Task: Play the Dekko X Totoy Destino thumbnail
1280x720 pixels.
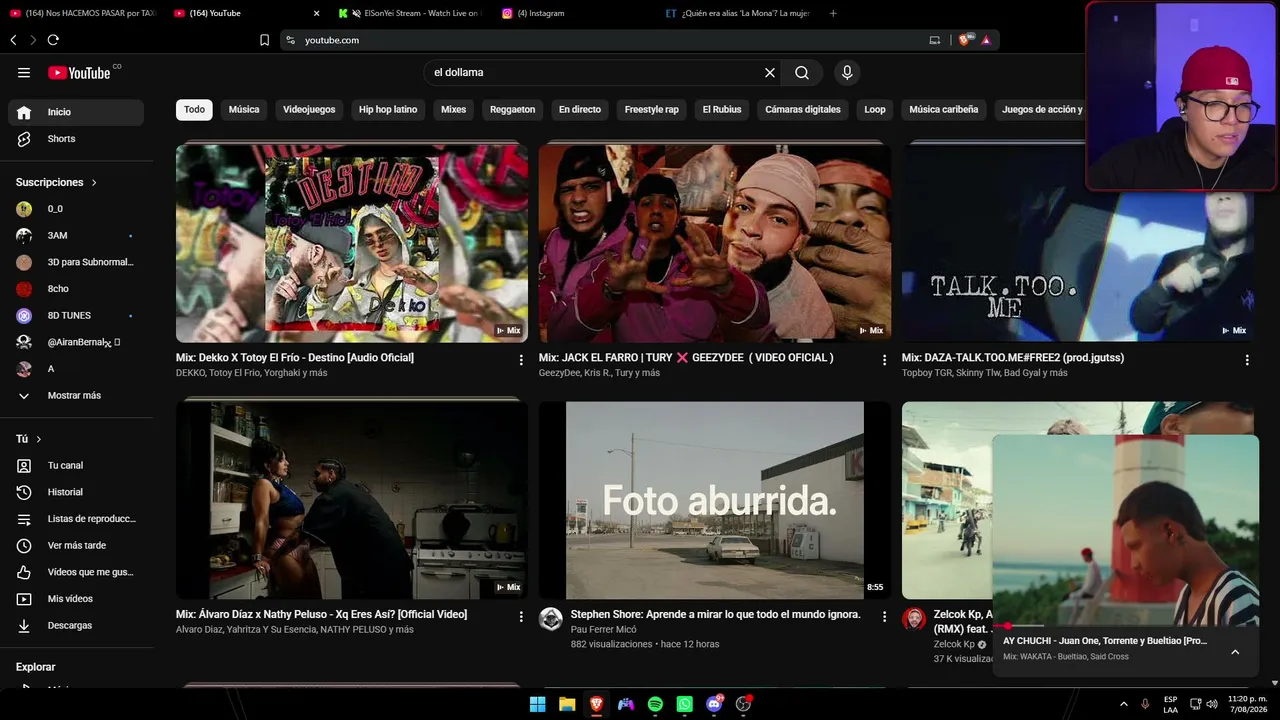Action: pos(352,243)
